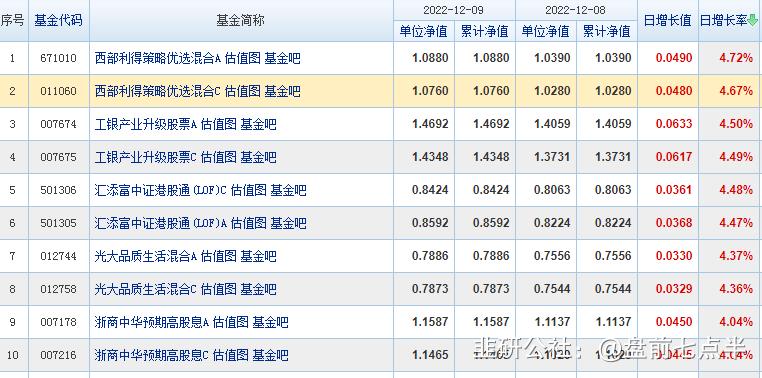Click the 2022-12-09 date header
Screen dimensions: 762x378
coord(453,10)
